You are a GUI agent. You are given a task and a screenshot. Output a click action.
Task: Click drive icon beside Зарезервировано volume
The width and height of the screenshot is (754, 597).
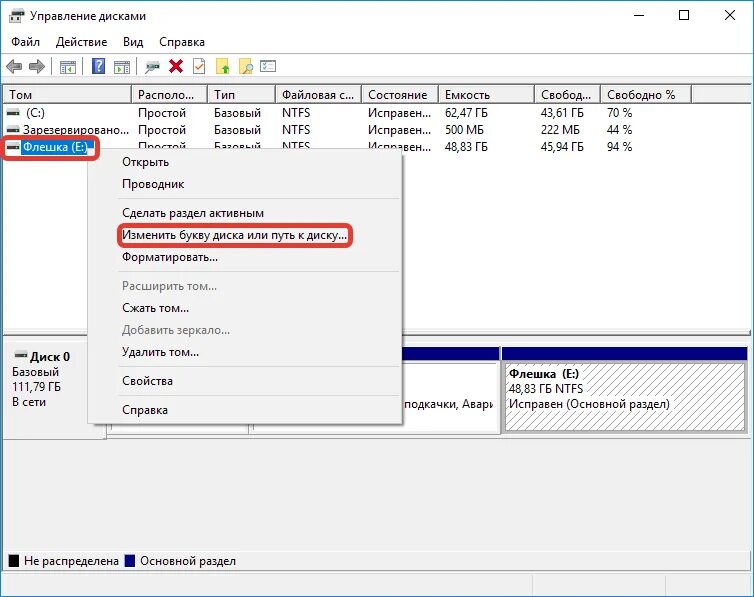13,130
